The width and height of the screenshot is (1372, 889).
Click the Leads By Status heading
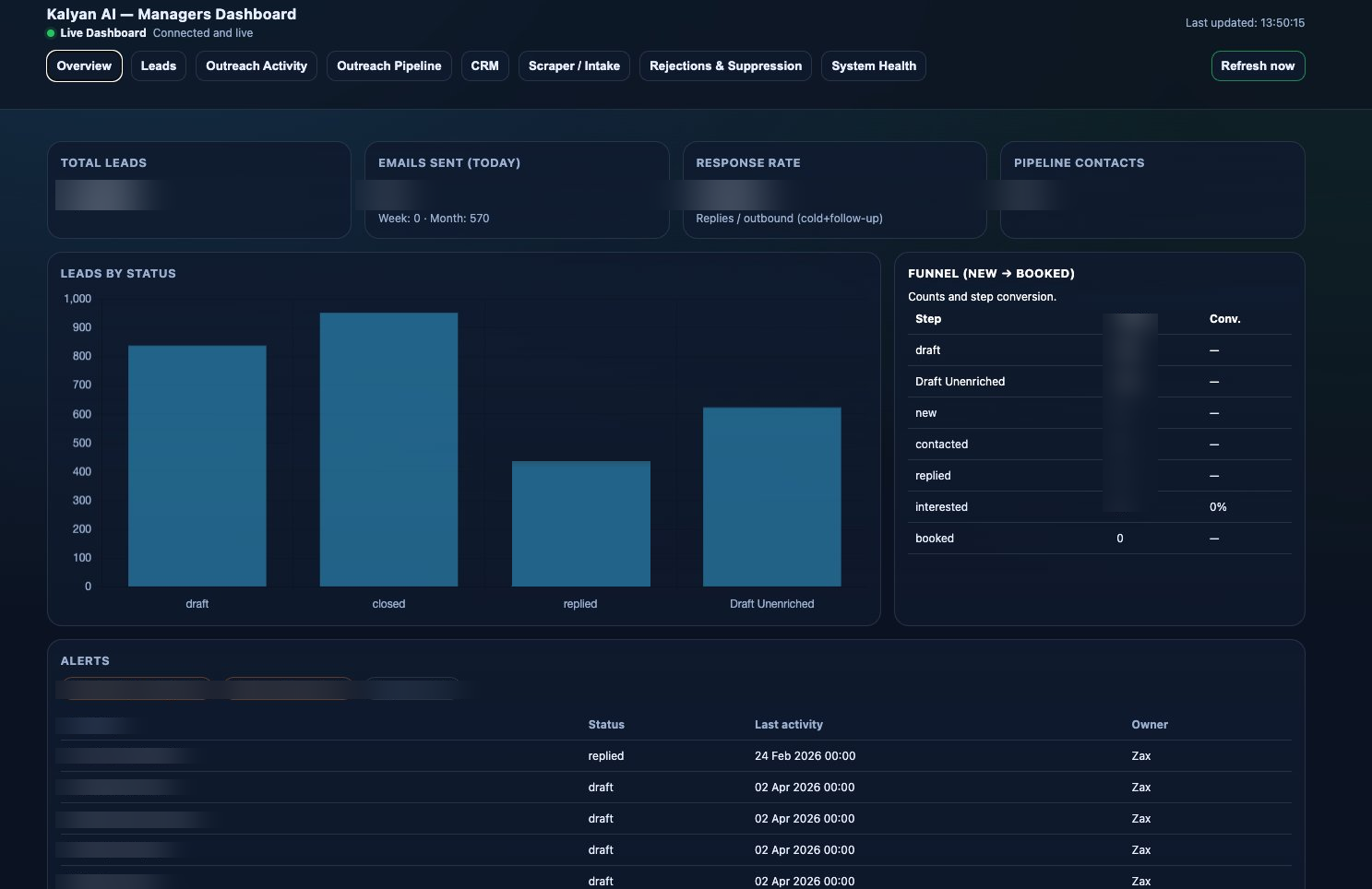[x=118, y=274]
